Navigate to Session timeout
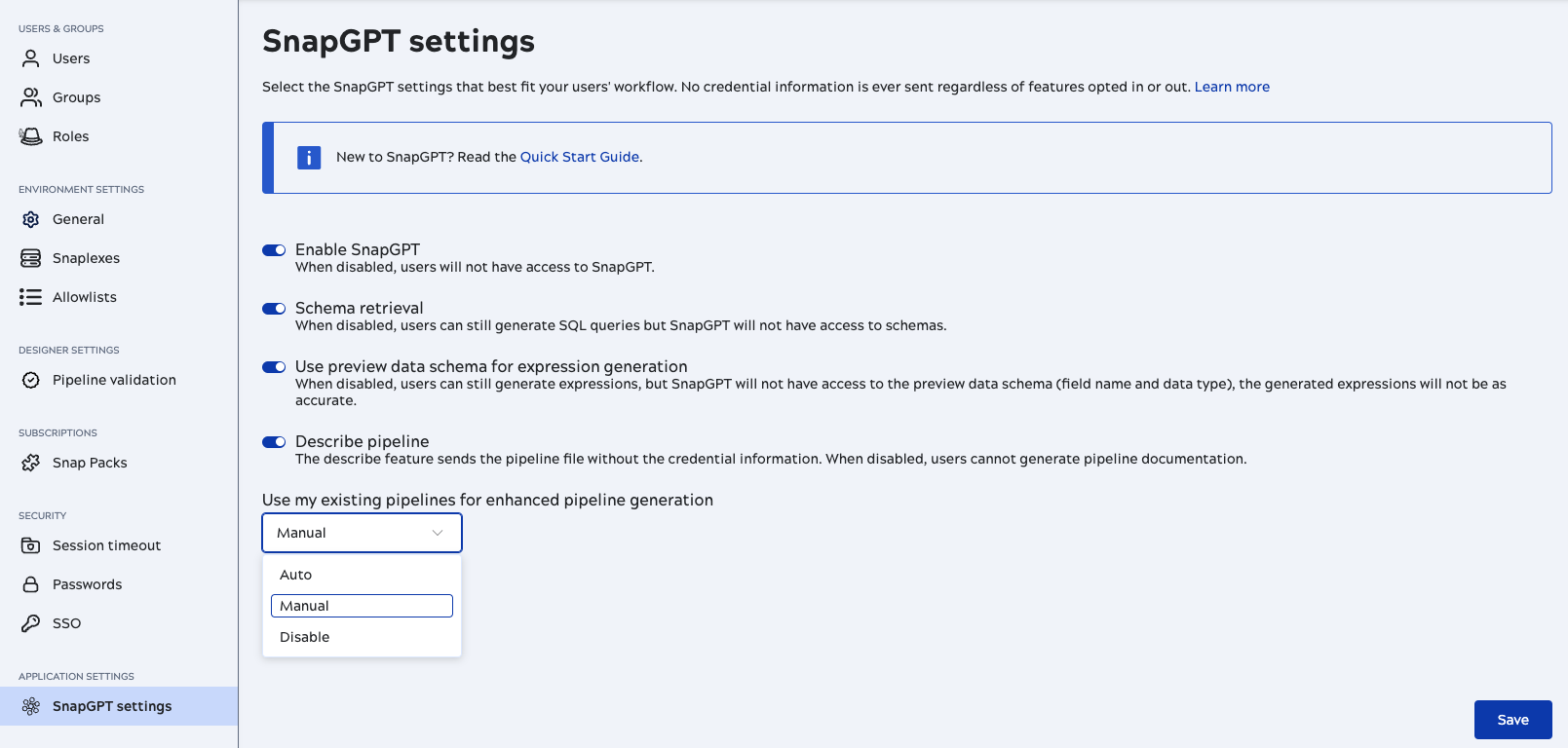The height and width of the screenshot is (748, 1568). (x=106, y=545)
